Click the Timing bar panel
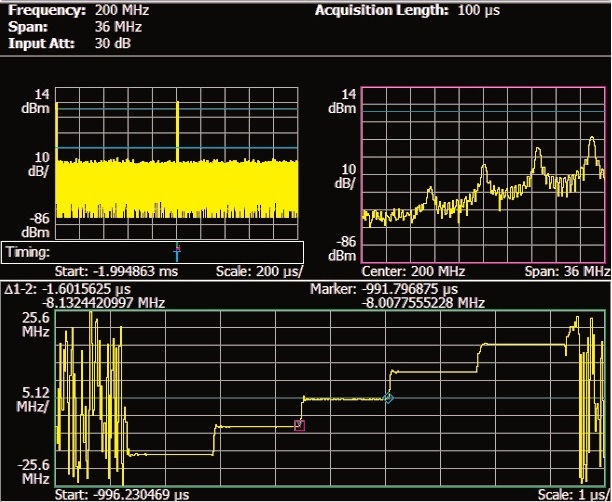 pos(152,253)
